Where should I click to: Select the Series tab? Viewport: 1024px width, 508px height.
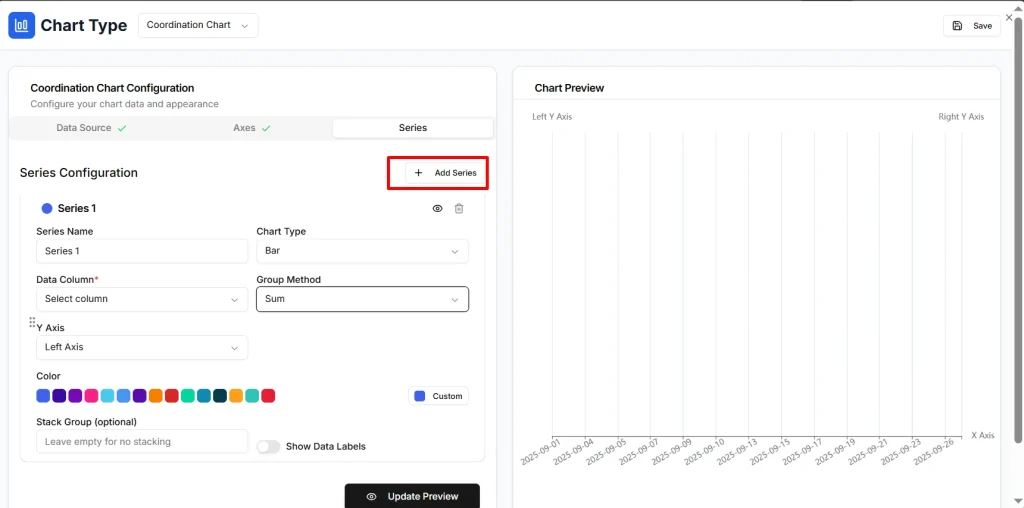413,128
